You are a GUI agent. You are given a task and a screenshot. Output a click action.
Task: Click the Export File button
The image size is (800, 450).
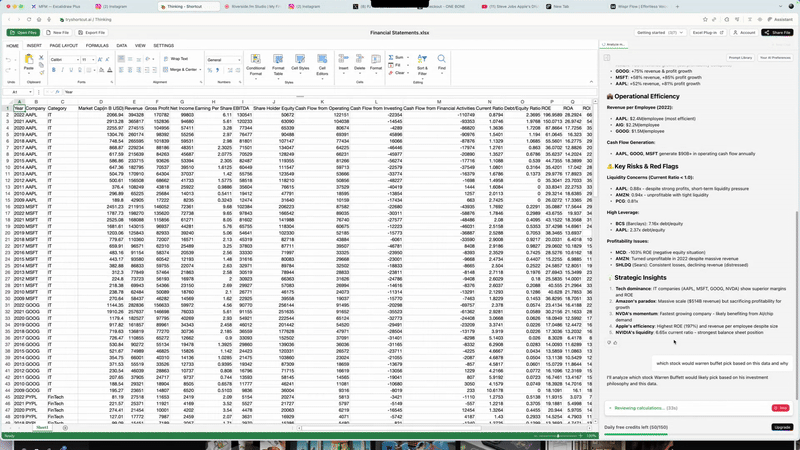[93, 32]
